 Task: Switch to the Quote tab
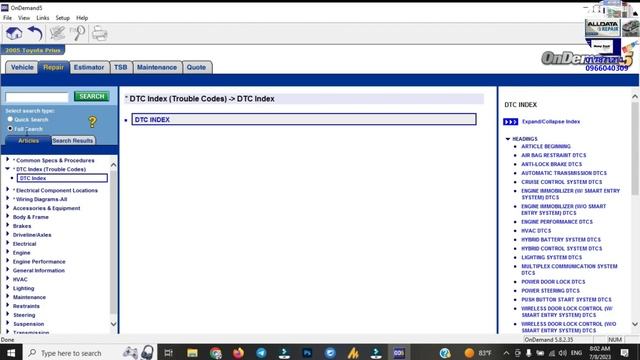pyautogui.click(x=196, y=67)
